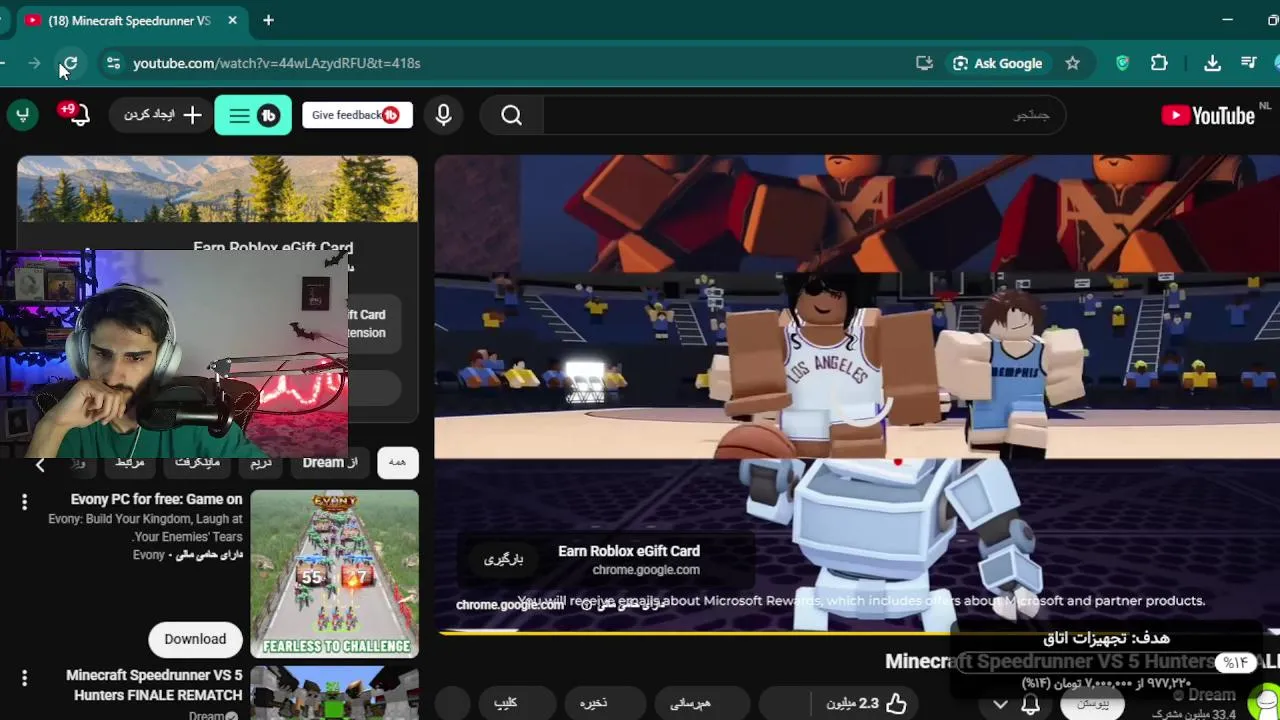Screen dimensions: 1280x720
Task: Click the YouTube logo
Action: pyautogui.click(x=1208, y=116)
